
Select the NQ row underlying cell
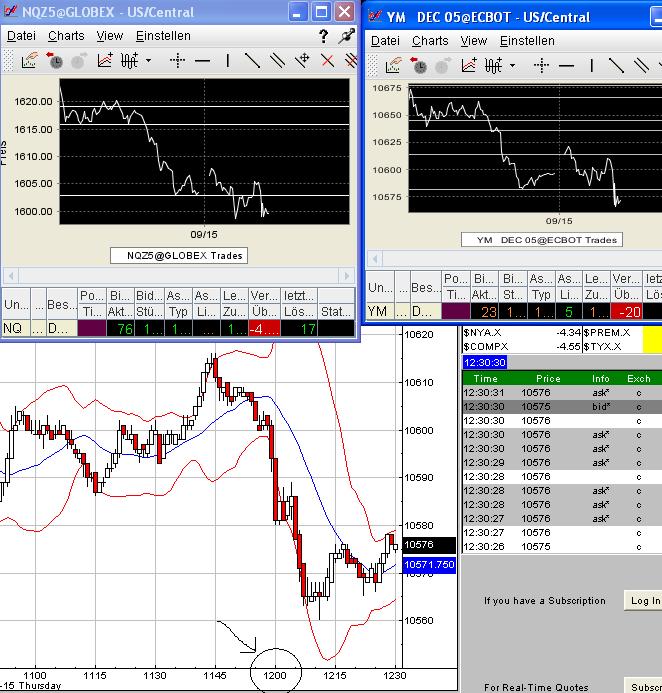[x=16, y=328]
